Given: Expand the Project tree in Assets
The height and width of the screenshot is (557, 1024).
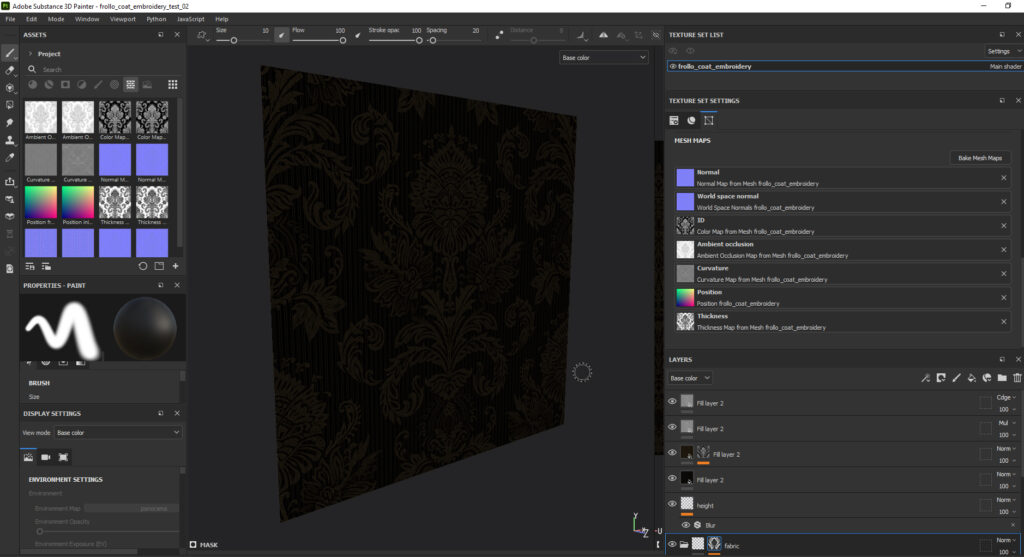Looking at the screenshot, I should 31,54.
